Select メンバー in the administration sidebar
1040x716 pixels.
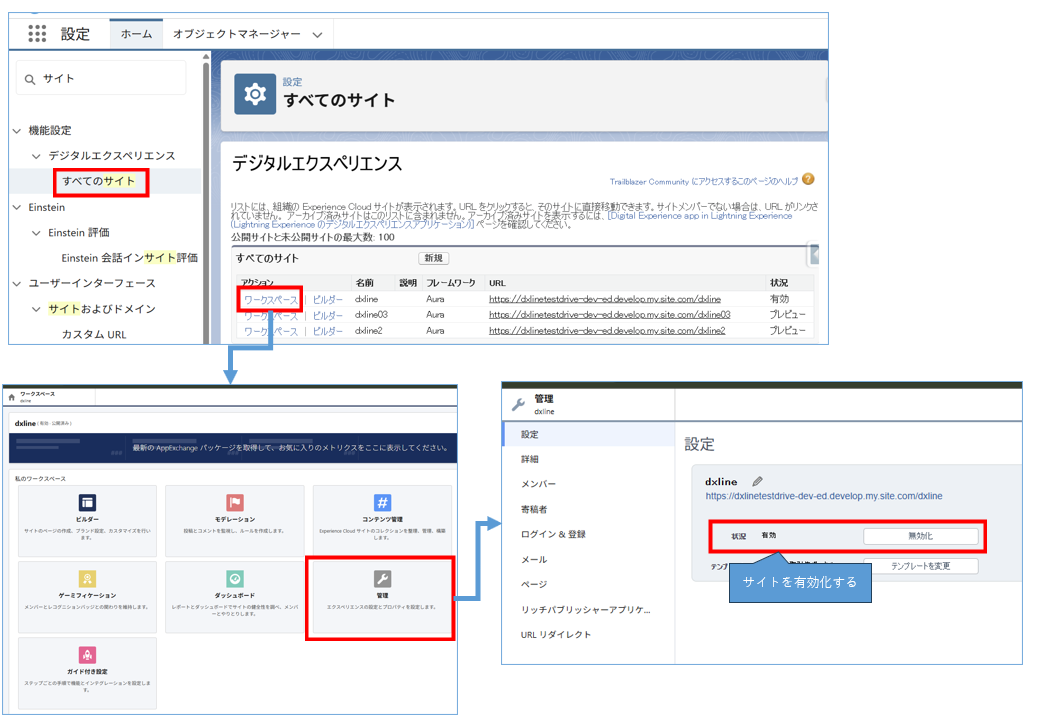[538, 484]
